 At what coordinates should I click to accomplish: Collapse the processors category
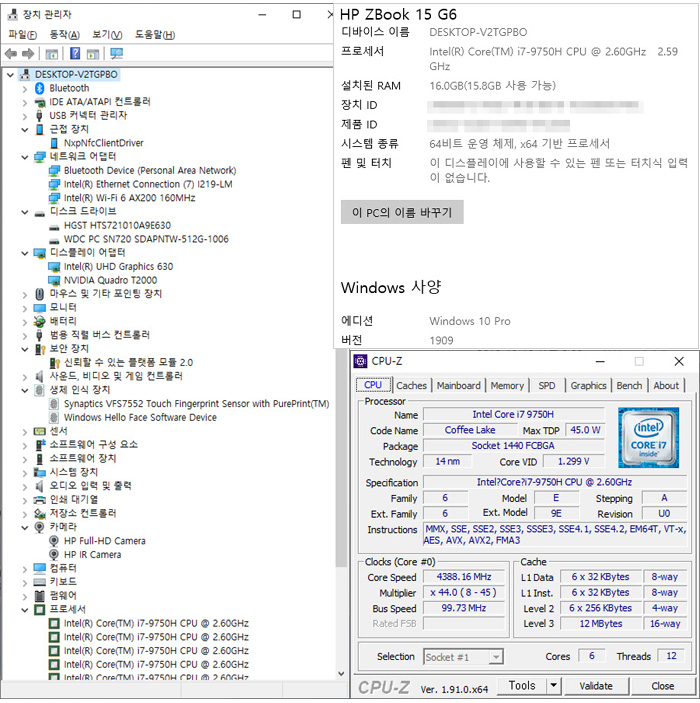(x=25, y=610)
